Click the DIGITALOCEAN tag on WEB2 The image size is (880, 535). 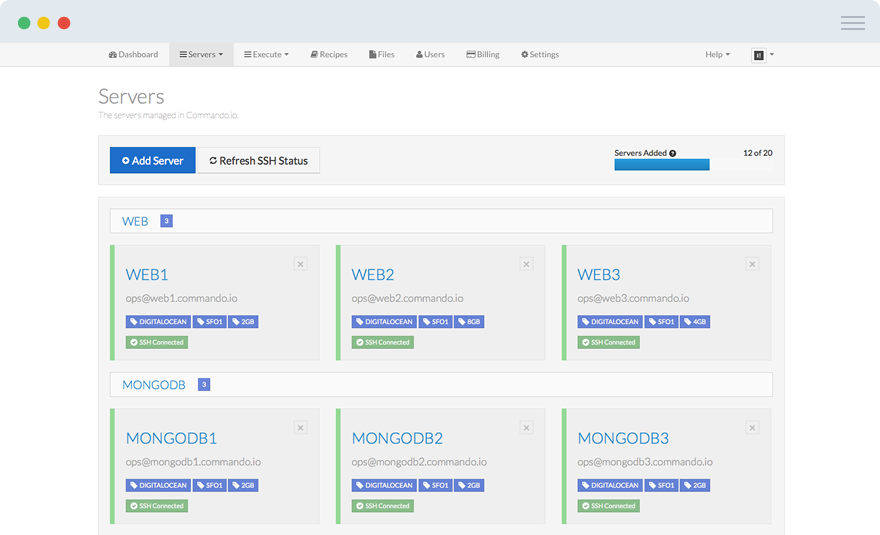pyautogui.click(x=384, y=322)
